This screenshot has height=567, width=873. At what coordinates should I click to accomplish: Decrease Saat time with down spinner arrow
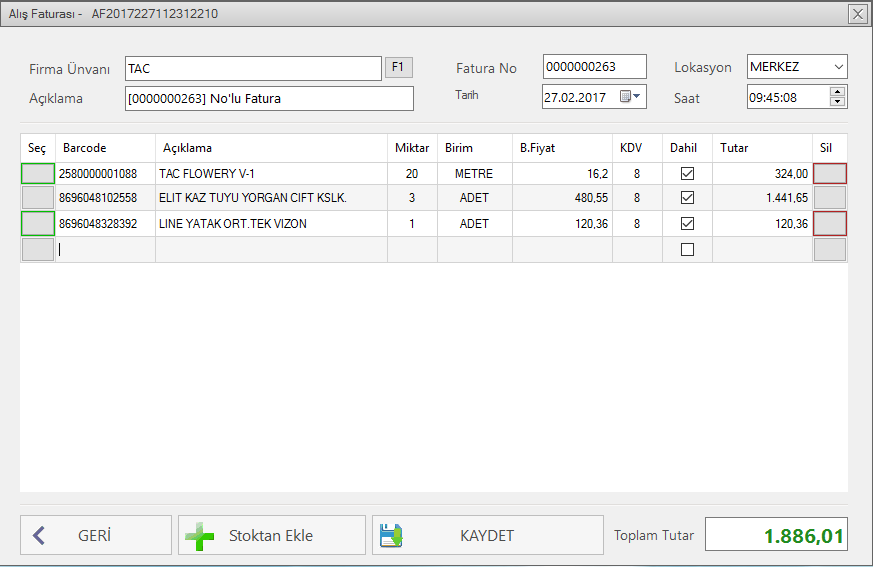pyautogui.click(x=838, y=102)
